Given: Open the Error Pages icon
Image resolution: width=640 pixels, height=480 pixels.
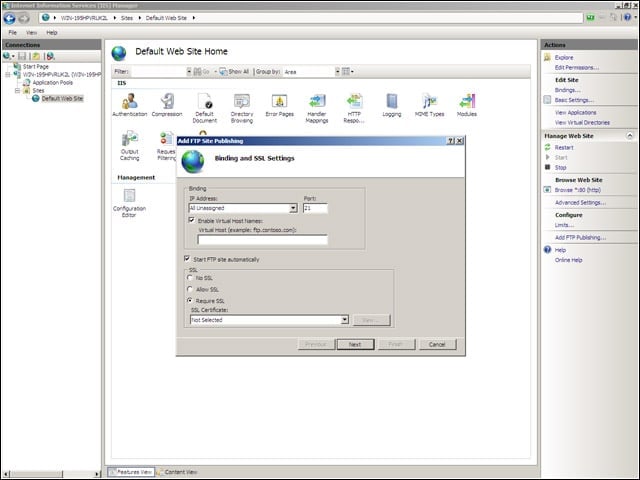Looking at the screenshot, I should coord(280,104).
